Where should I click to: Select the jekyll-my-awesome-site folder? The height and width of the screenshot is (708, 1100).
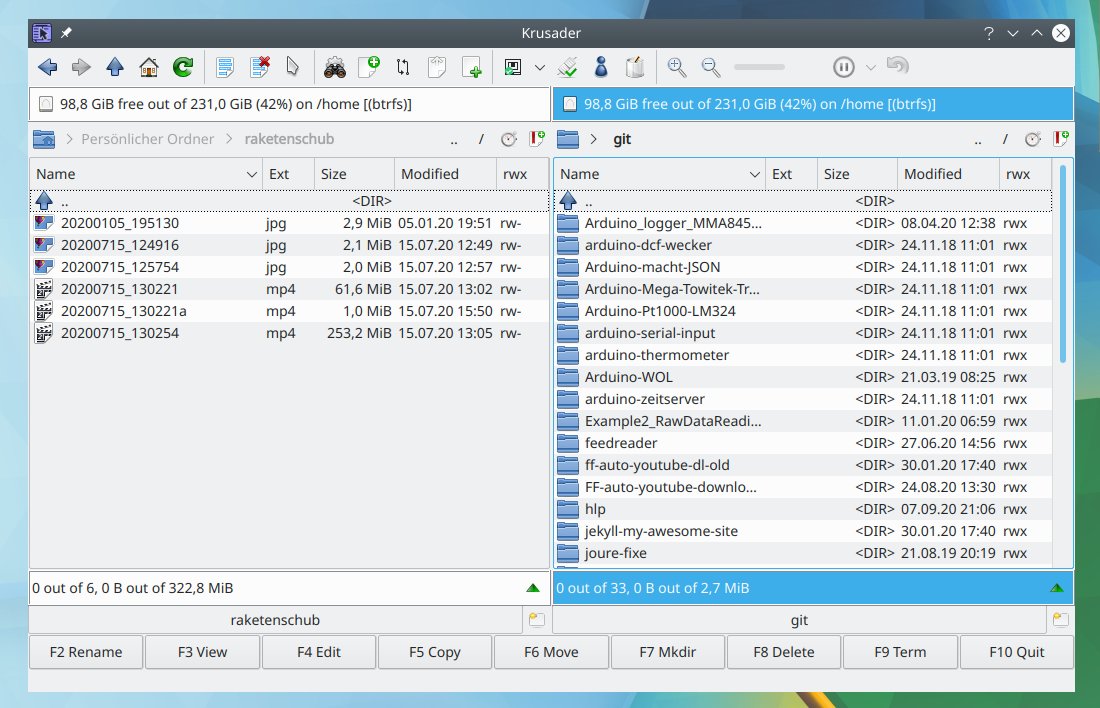click(803, 531)
